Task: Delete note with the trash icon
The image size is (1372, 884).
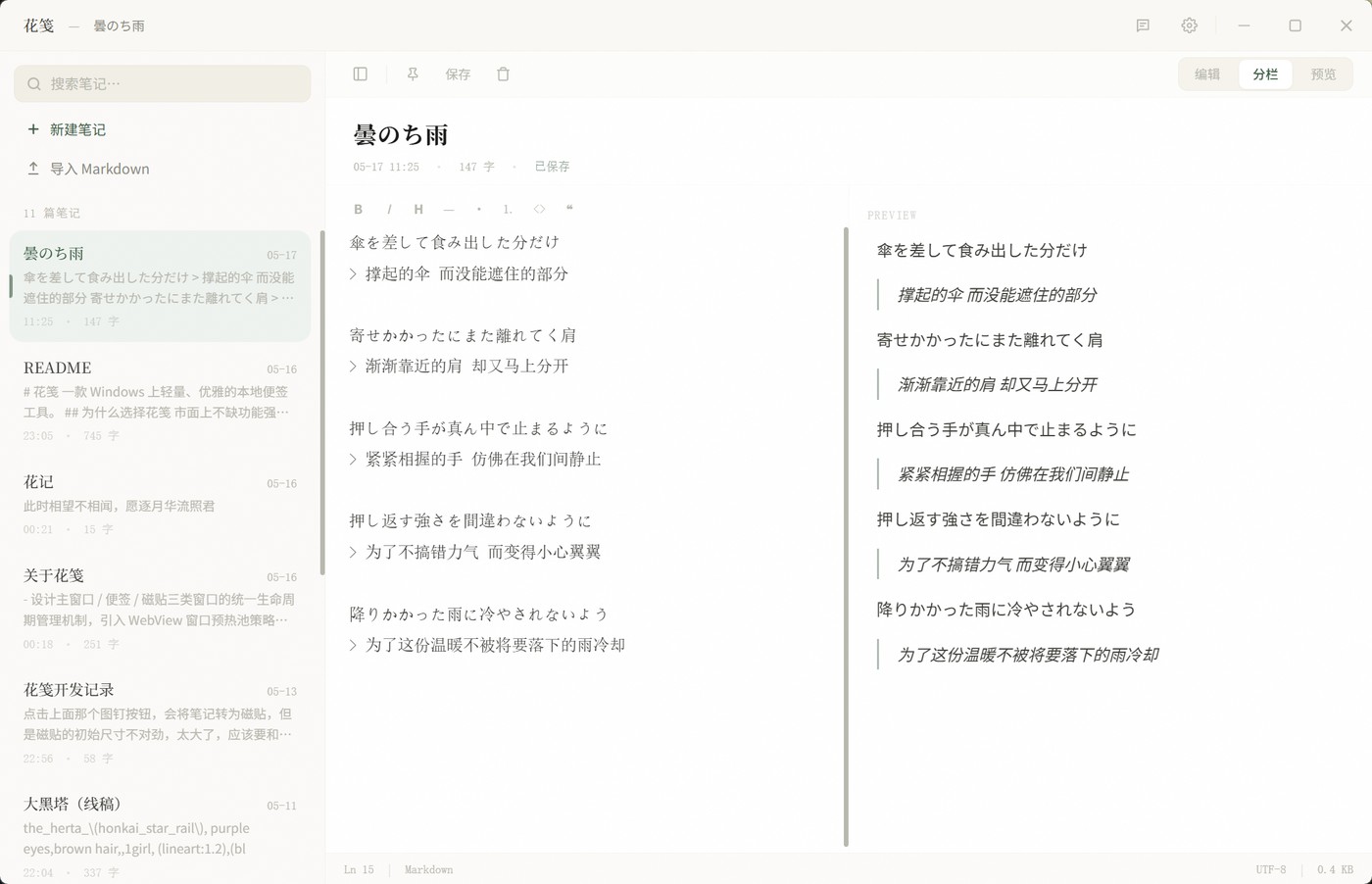Action: (503, 74)
